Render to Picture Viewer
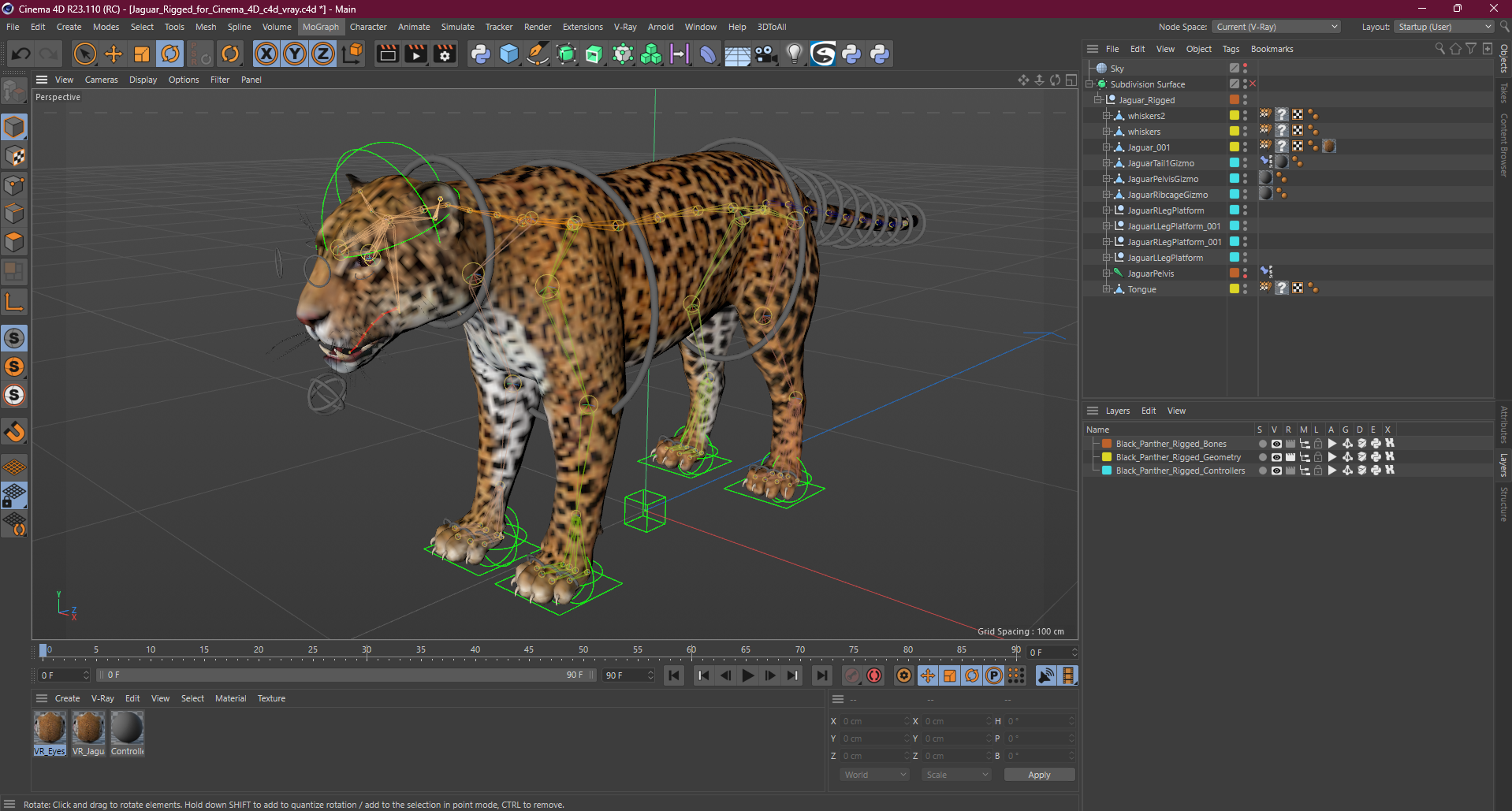The width and height of the screenshot is (1512, 811). tap(415, 54)
